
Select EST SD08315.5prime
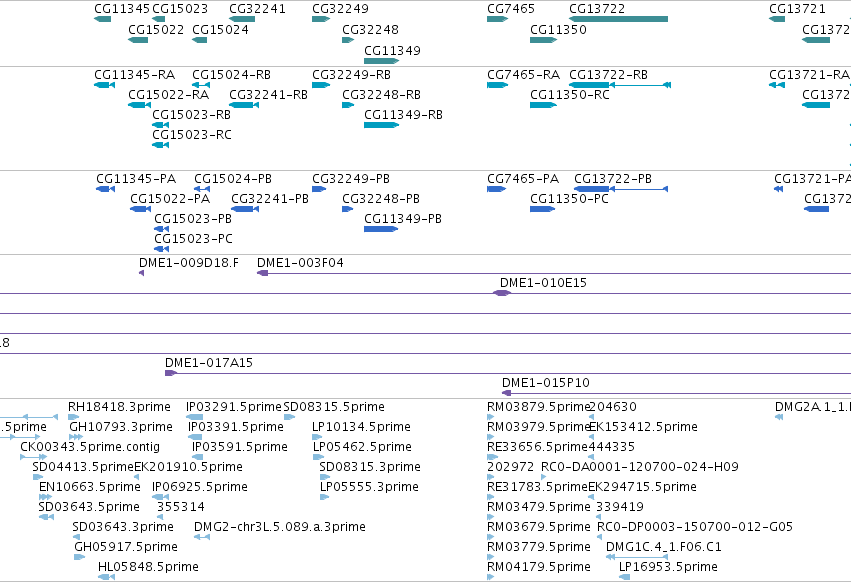[x=334, y=407]
